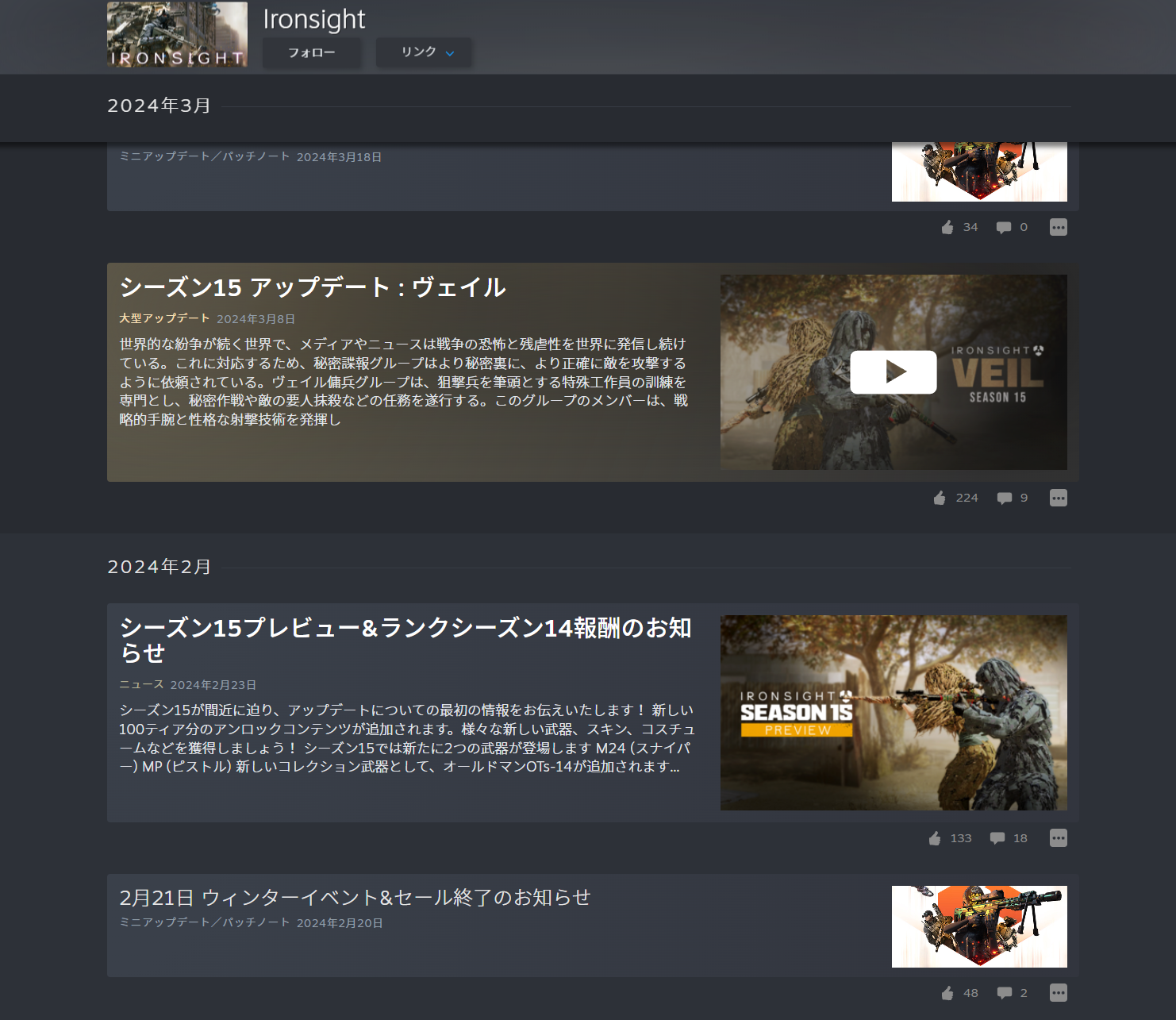
Task: Open the シーズン15プレビュー news article
Action: [x=405, y=640]
